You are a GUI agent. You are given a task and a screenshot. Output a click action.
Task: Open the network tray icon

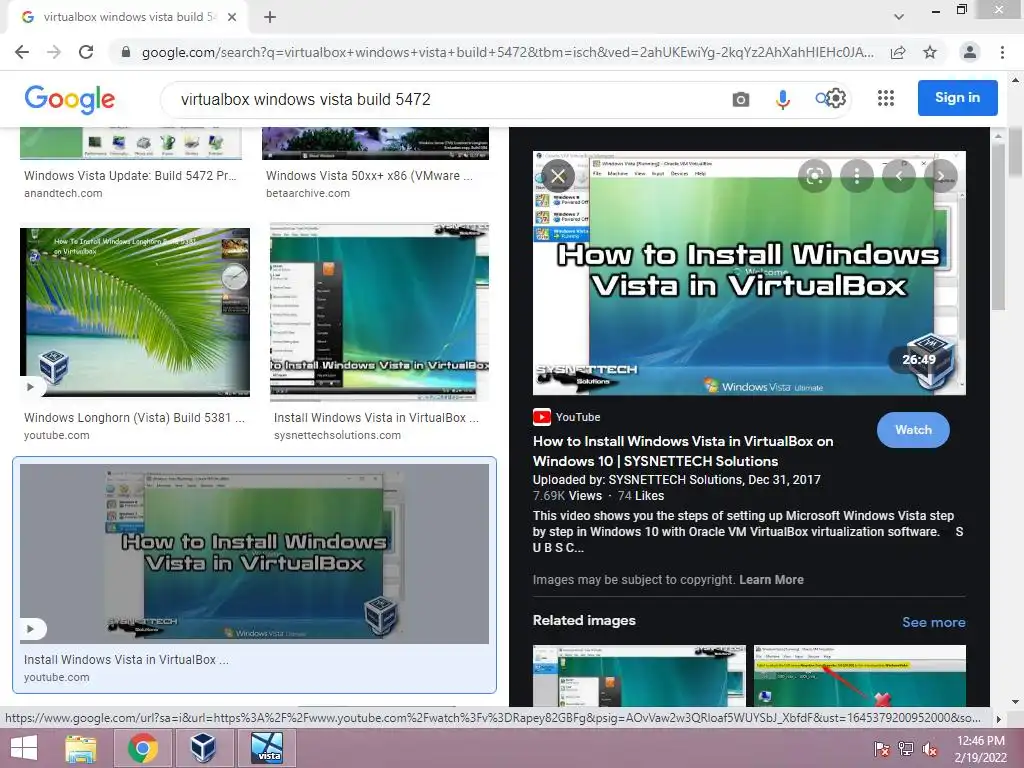906,749
